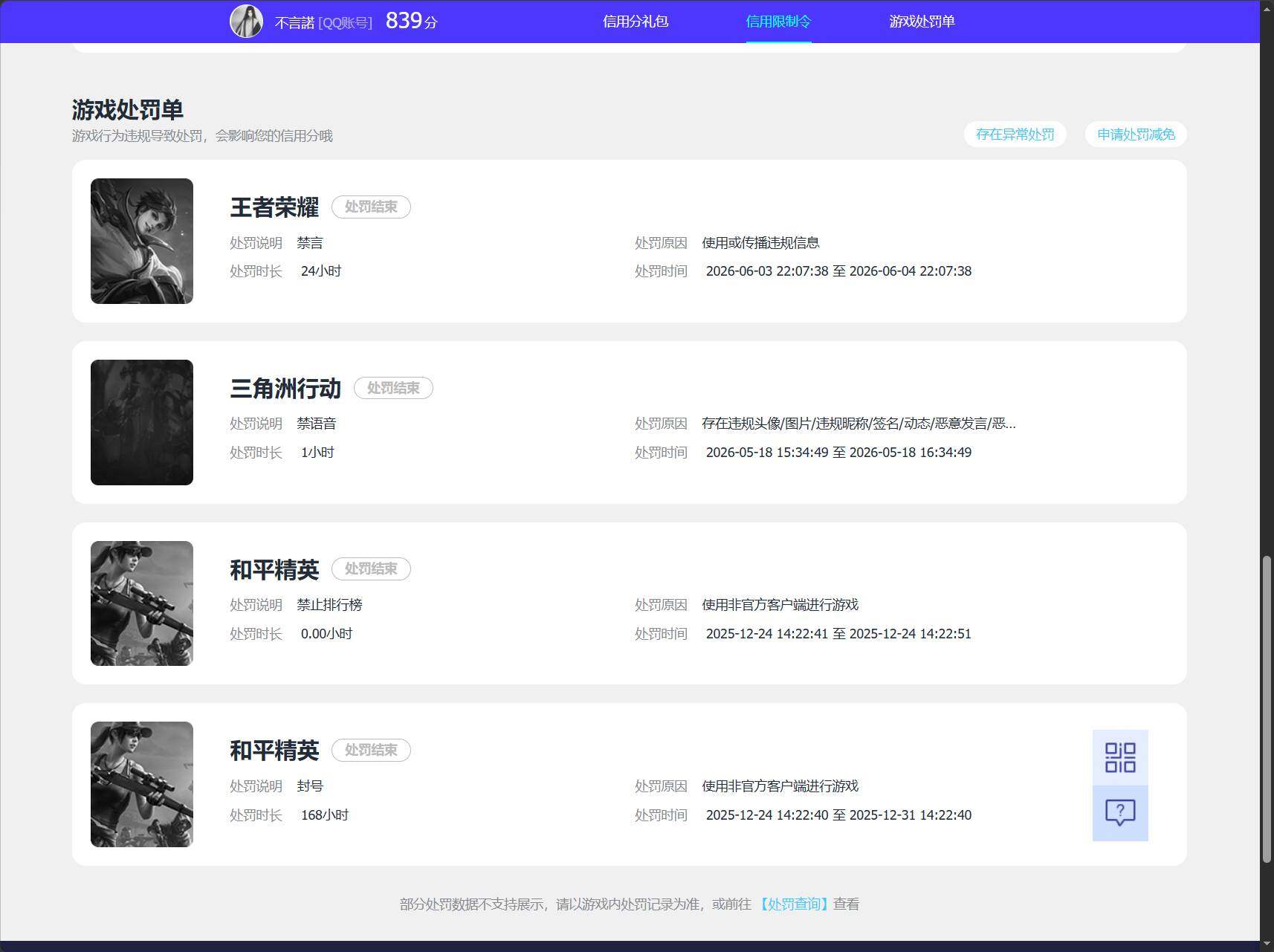Image resolution: width=1274 pixels, height=952 pixels.
Task: Click the 王者荣耀 title text
Action: 274,207
